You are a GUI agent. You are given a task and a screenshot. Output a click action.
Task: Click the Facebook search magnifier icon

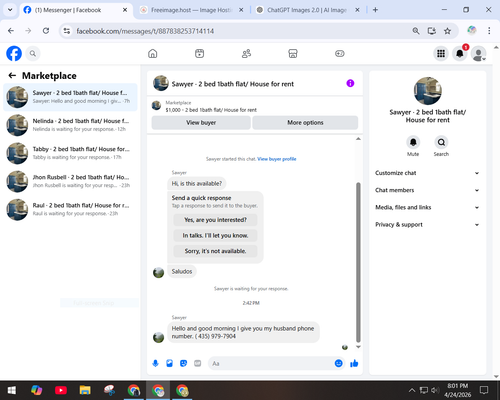pyautogui.click(x=33, y=53)
